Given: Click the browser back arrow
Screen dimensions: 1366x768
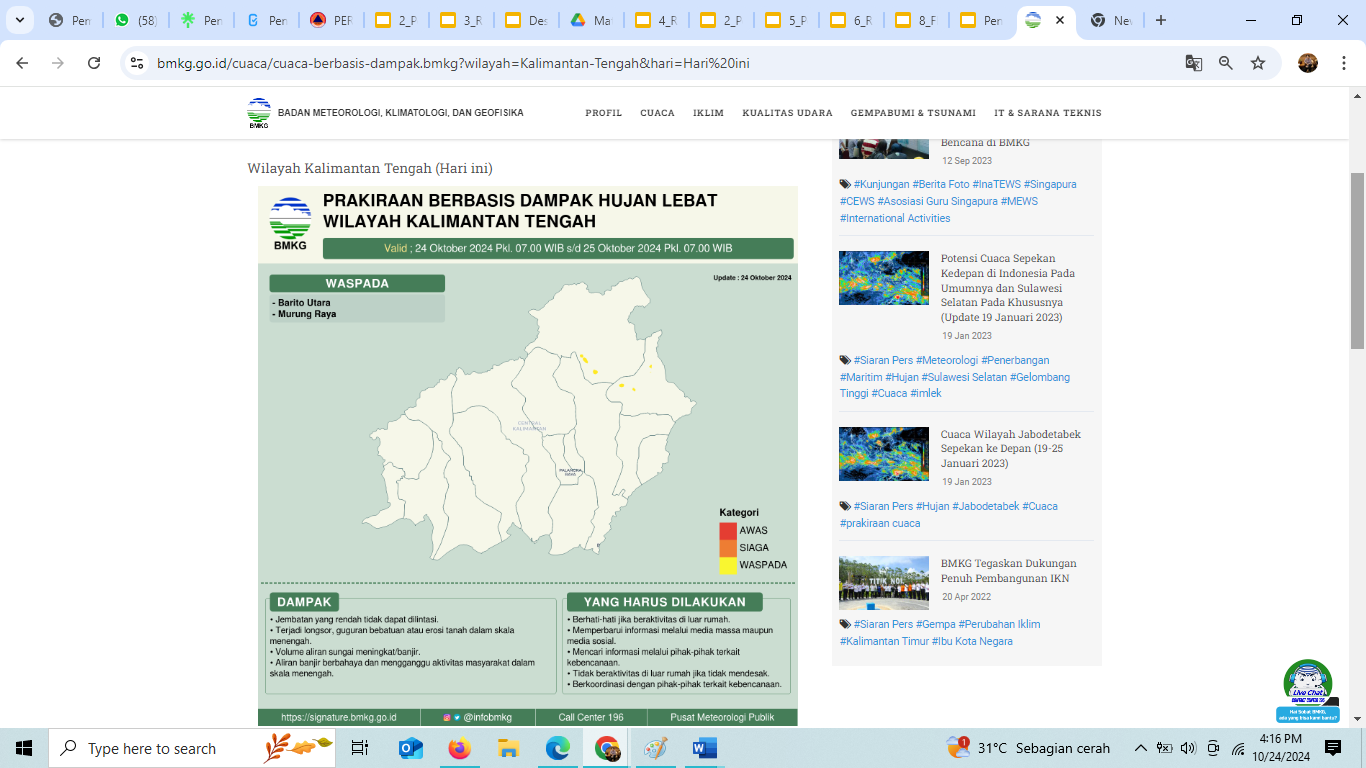Looking at the screenshot, I should click(x=22, y=63).
